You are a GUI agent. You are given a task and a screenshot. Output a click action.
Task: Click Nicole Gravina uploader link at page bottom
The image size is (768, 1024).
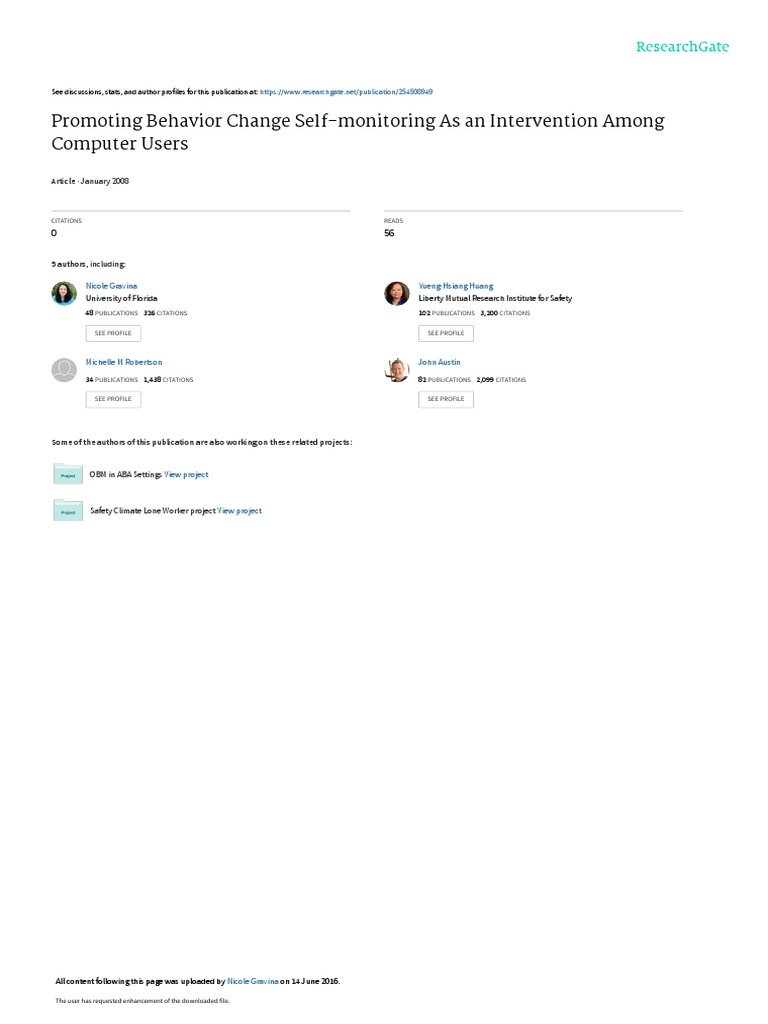(x=253, y=981)
